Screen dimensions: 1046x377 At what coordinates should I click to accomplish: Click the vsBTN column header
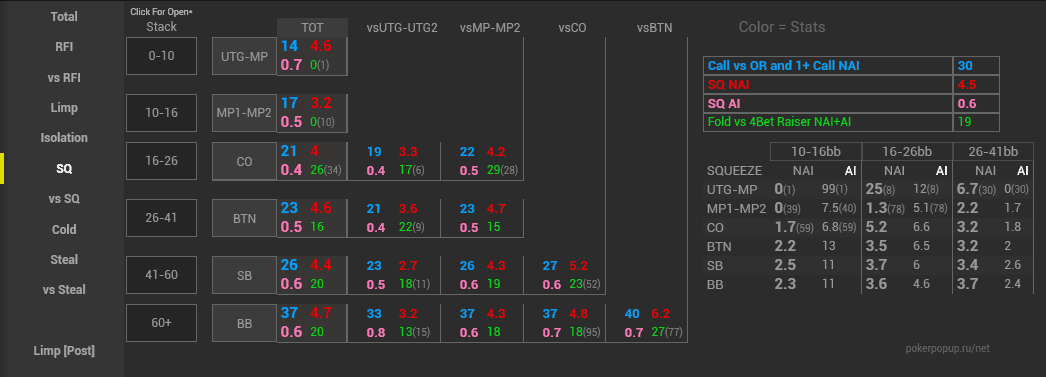click(654, 27)
